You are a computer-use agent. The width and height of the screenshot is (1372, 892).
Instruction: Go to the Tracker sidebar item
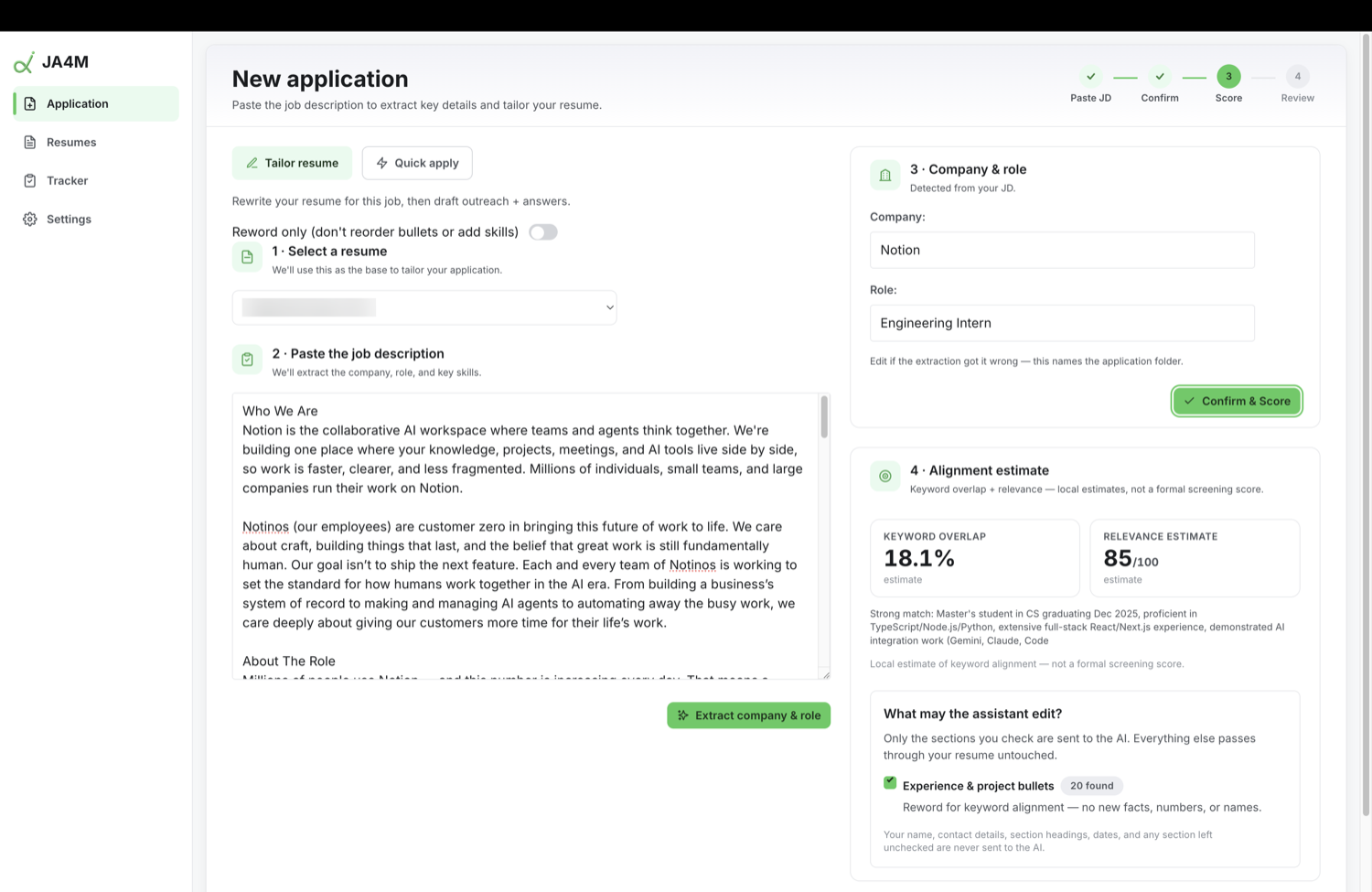point(96,180)
